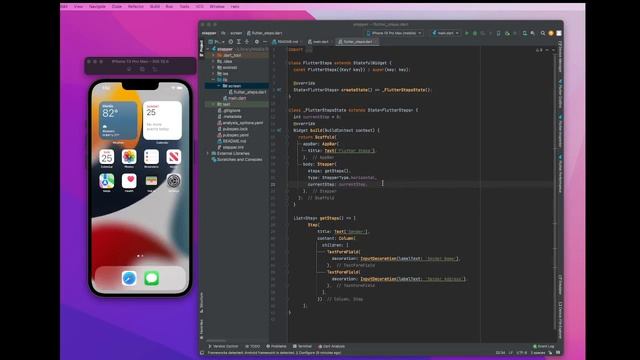Screen dimensions: 640x360
Task: Collapse the lib folder in tree
Action: pos(213,80)
